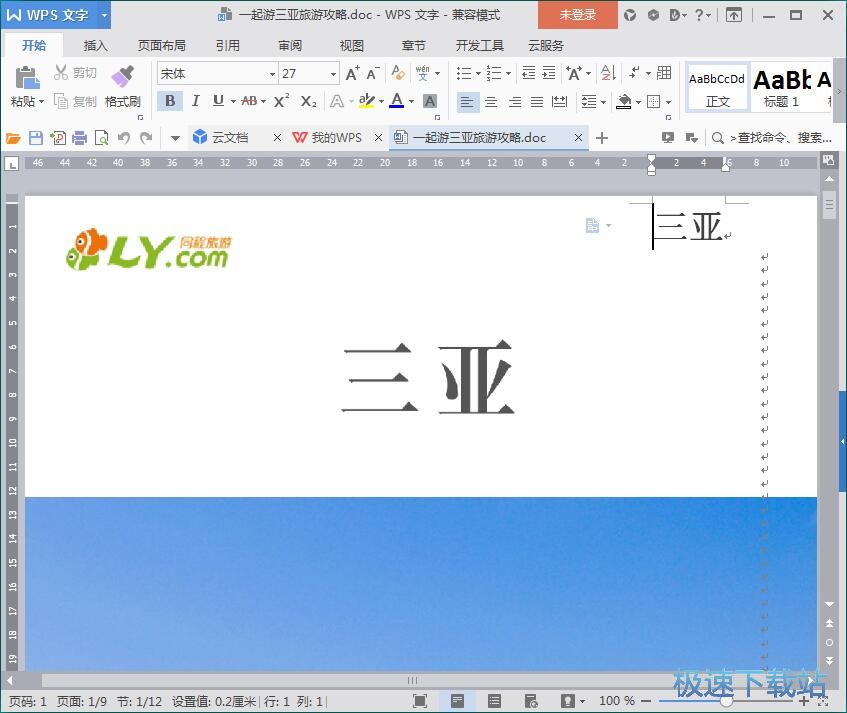
Task: Toggle Underline formatting
Action: coord(218,101)
